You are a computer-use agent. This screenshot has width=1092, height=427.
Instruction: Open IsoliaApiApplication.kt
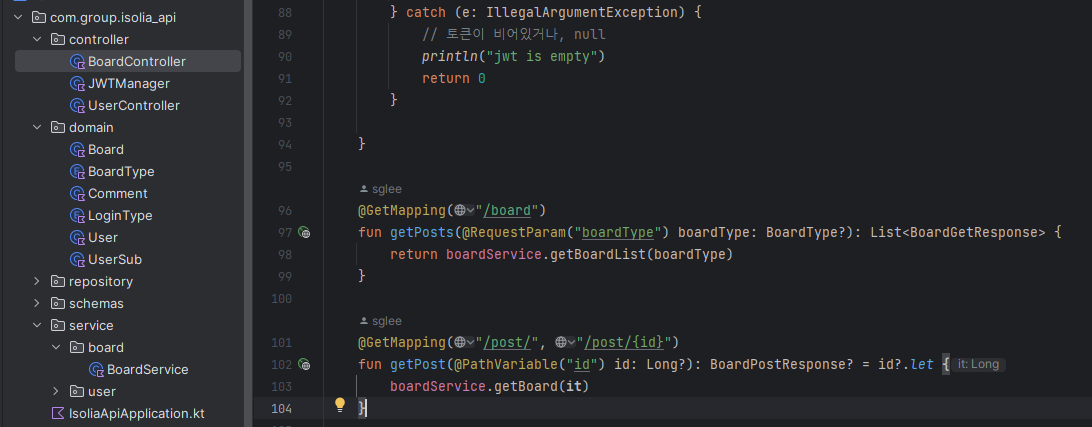coord(136,413)
